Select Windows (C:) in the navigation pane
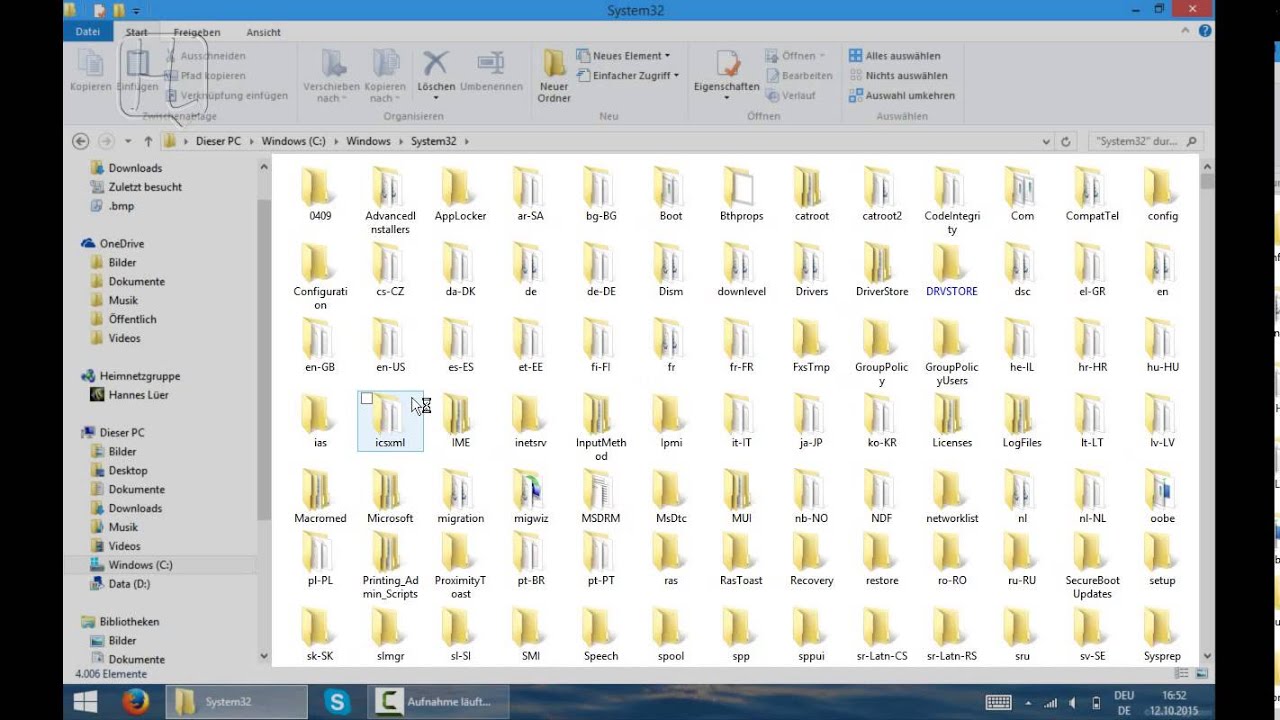Screen dimensions: 1280x720 pyautogui.click(x=140, y=565)
